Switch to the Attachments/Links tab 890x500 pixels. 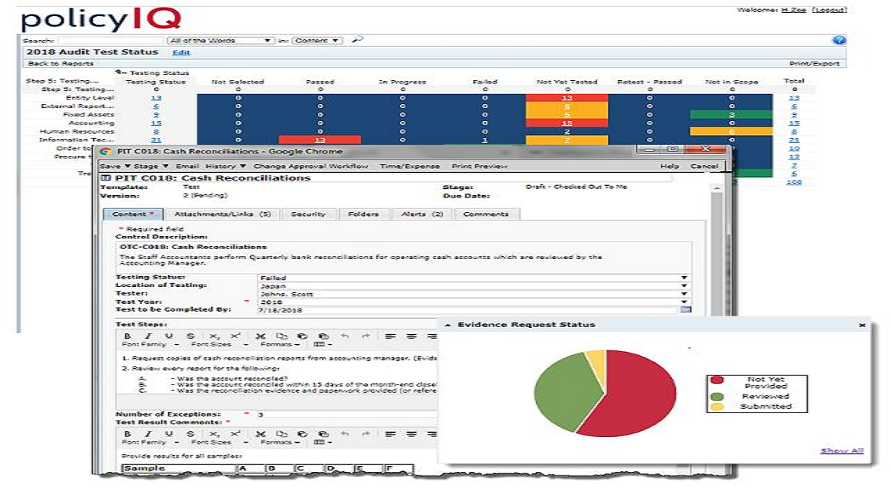tap(222, 214)
